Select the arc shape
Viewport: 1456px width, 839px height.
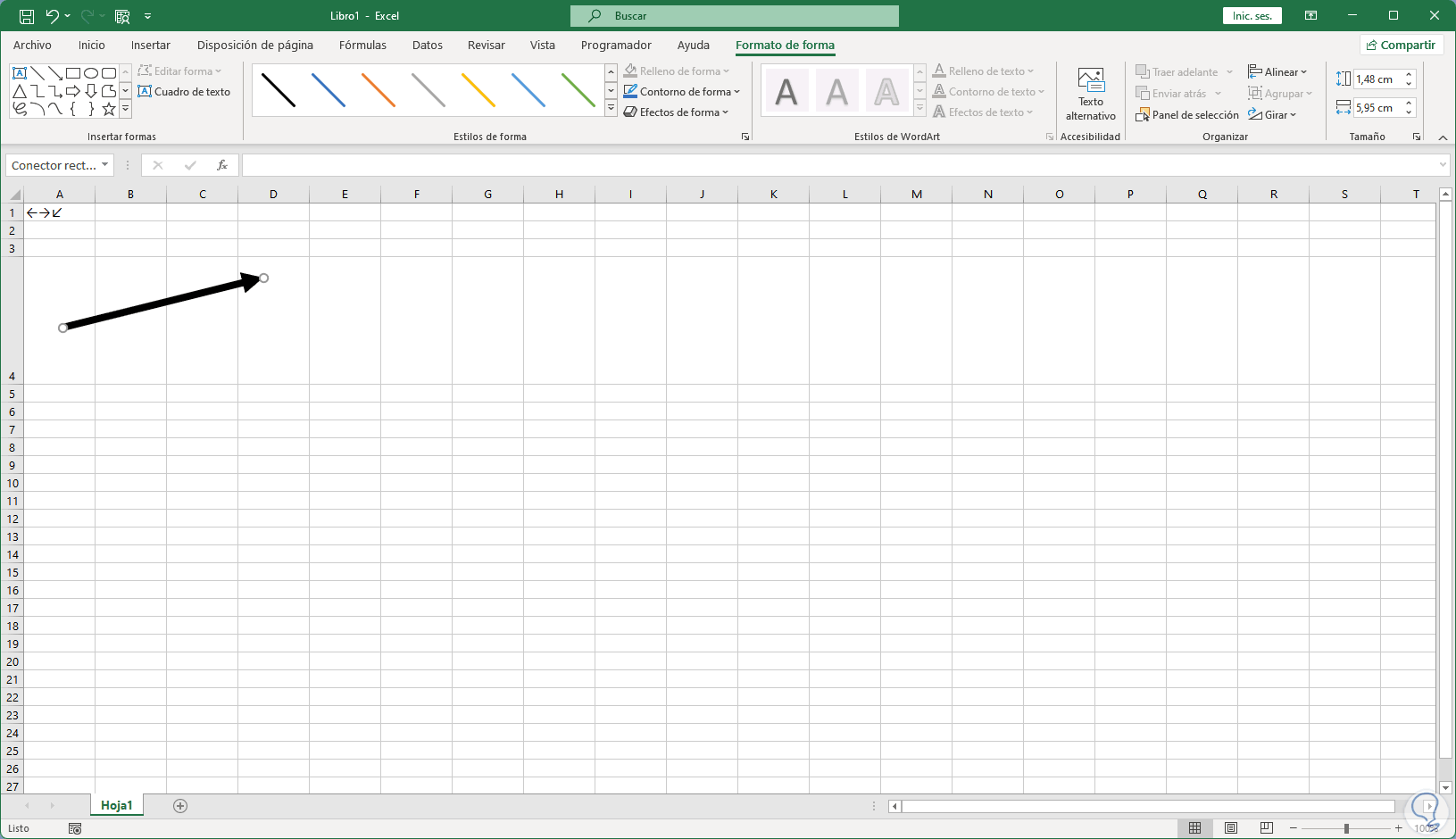tap(37, 109)
